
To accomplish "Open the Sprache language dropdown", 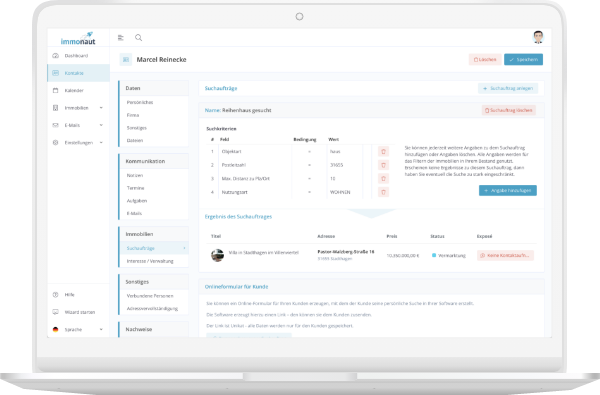I will click(x=101, y=329).
